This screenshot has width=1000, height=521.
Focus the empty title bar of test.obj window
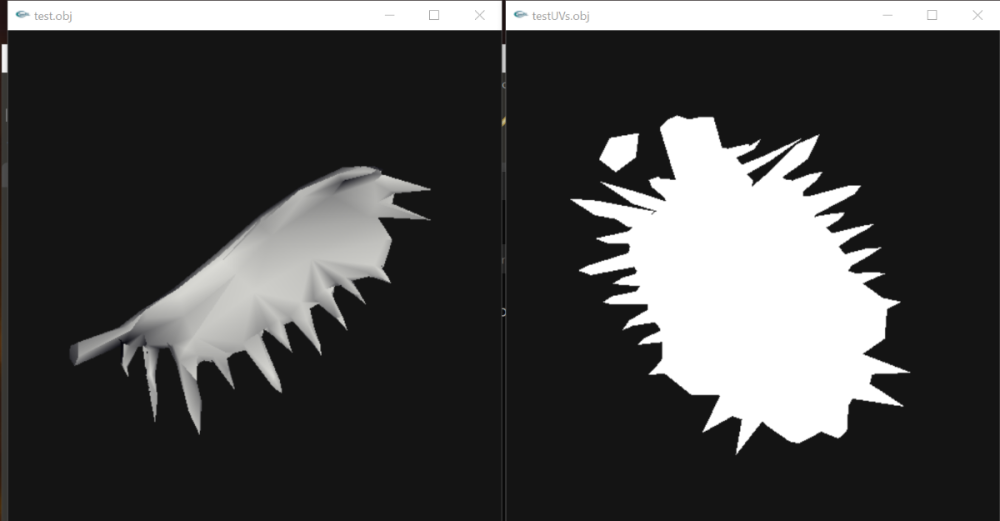tap(223, 15)
